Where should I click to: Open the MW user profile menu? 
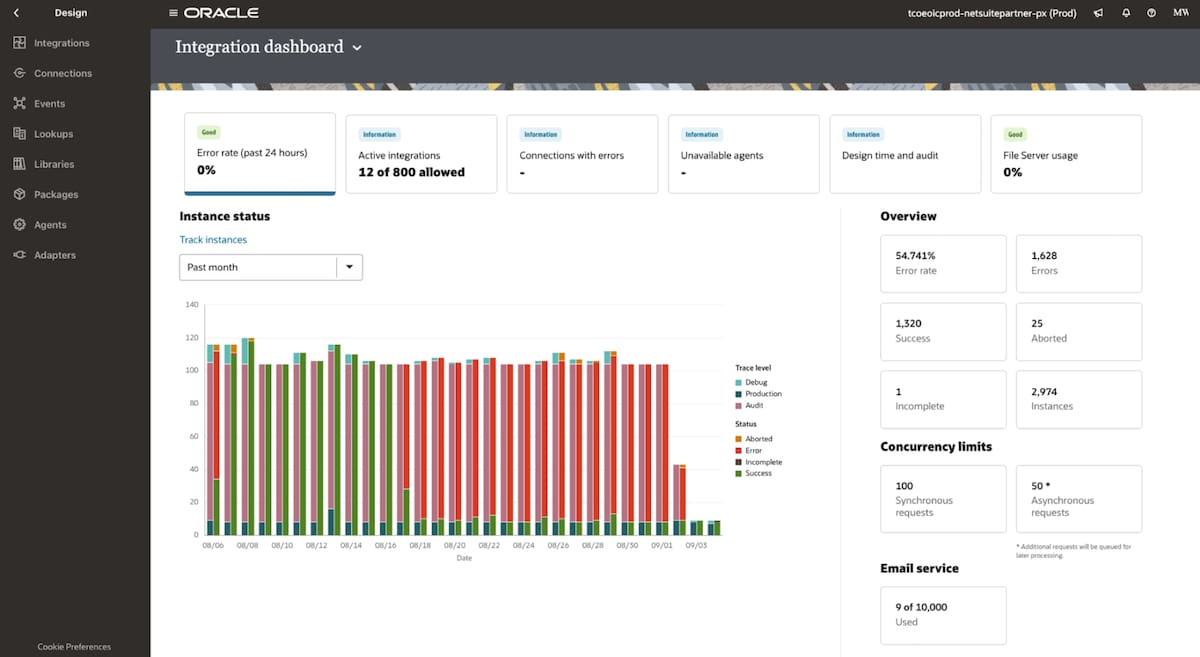(1180, 13)
